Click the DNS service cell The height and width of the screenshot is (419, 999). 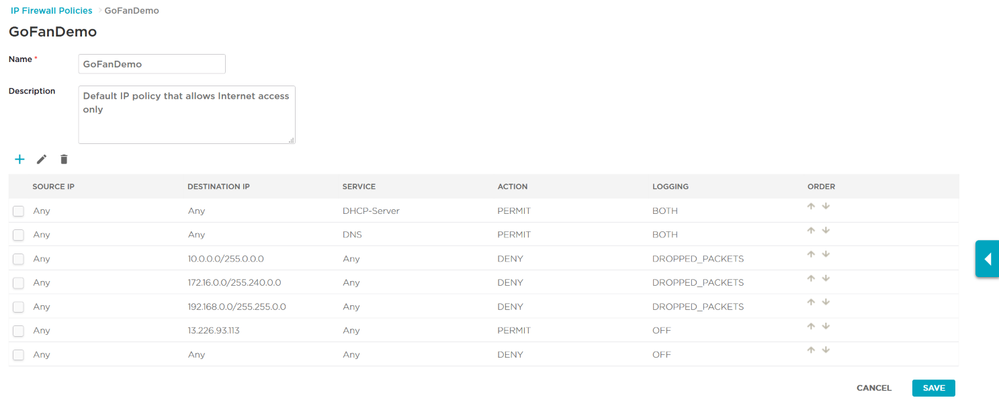pos(352,235)
